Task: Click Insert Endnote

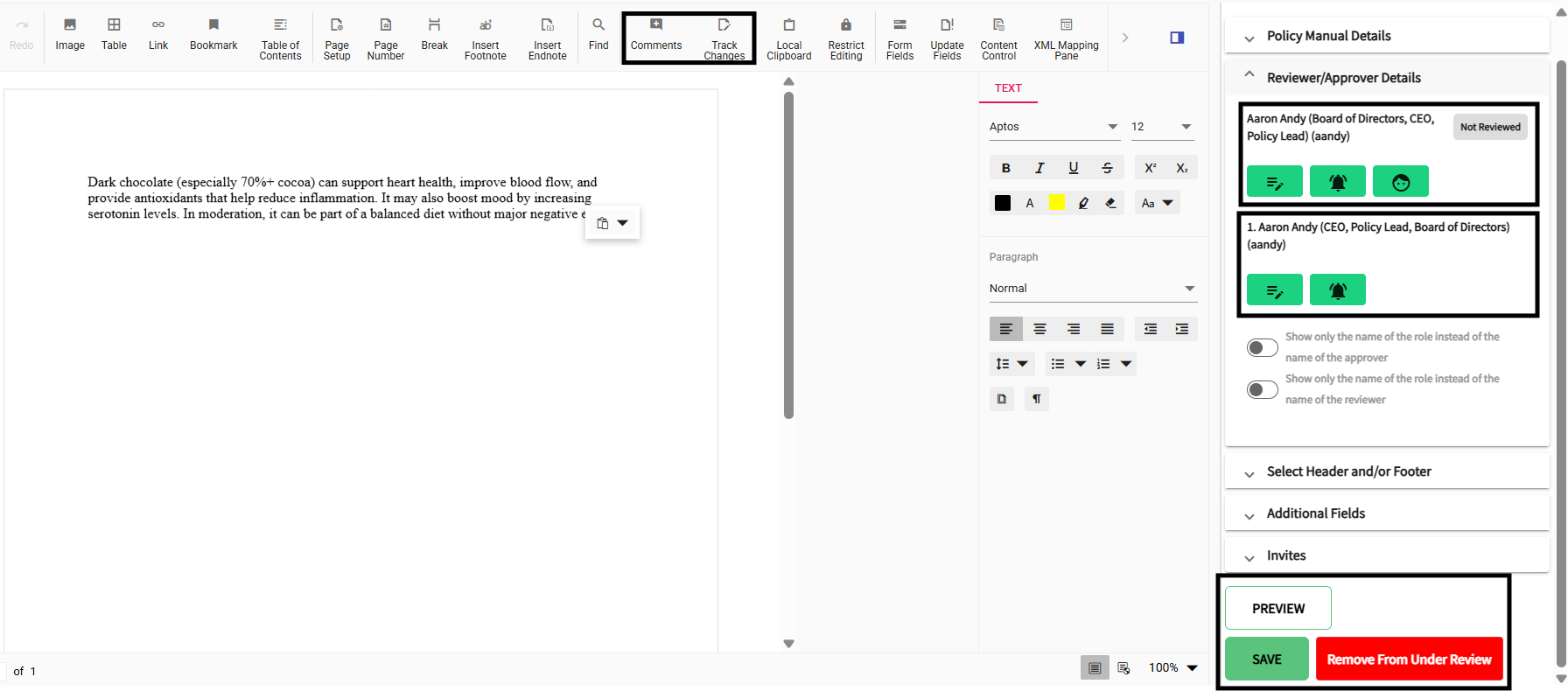Action: (548, 38)
